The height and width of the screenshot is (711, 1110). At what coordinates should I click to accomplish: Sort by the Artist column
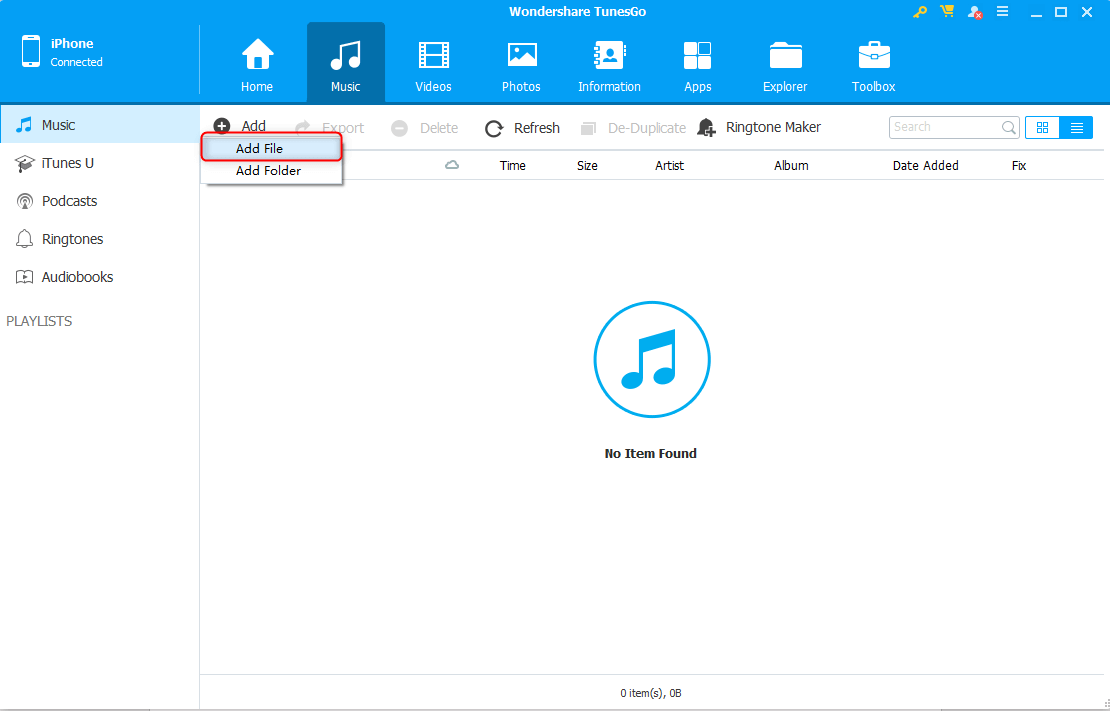tap(669, 166)
